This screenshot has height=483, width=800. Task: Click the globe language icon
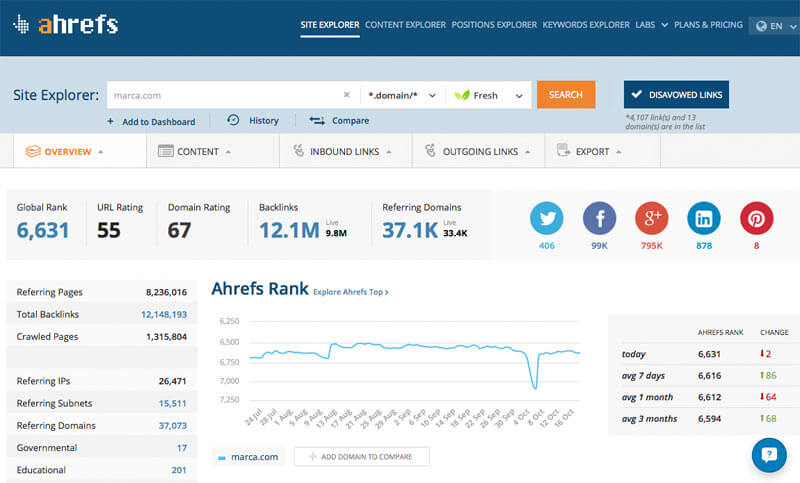click(x=761, y=26)
